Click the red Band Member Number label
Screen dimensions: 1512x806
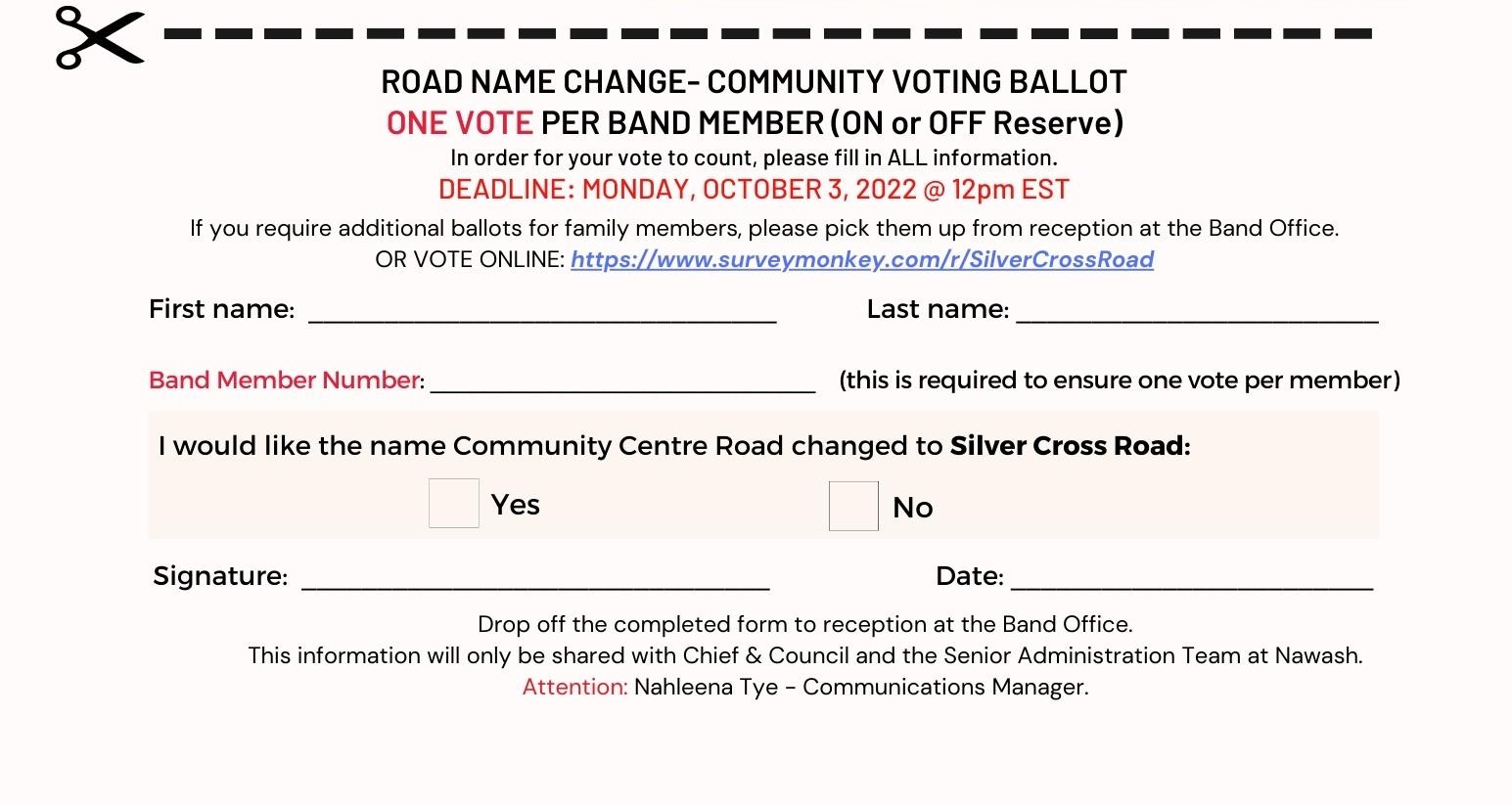[284, 381]
